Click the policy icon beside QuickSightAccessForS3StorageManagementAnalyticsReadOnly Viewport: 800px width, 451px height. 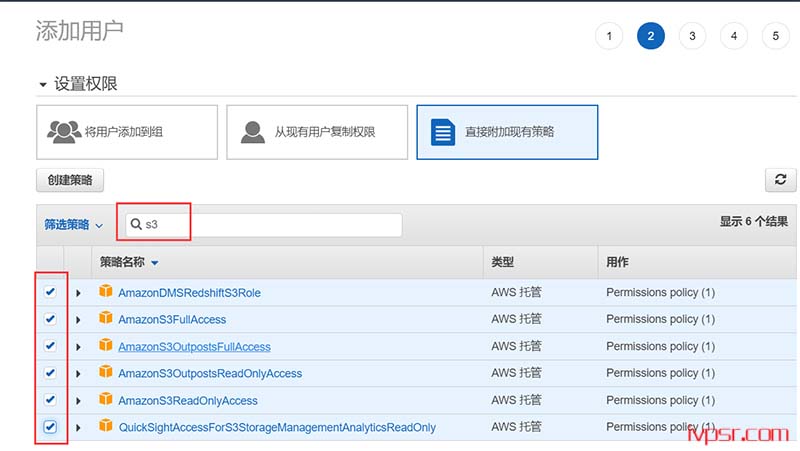(106, 425)
